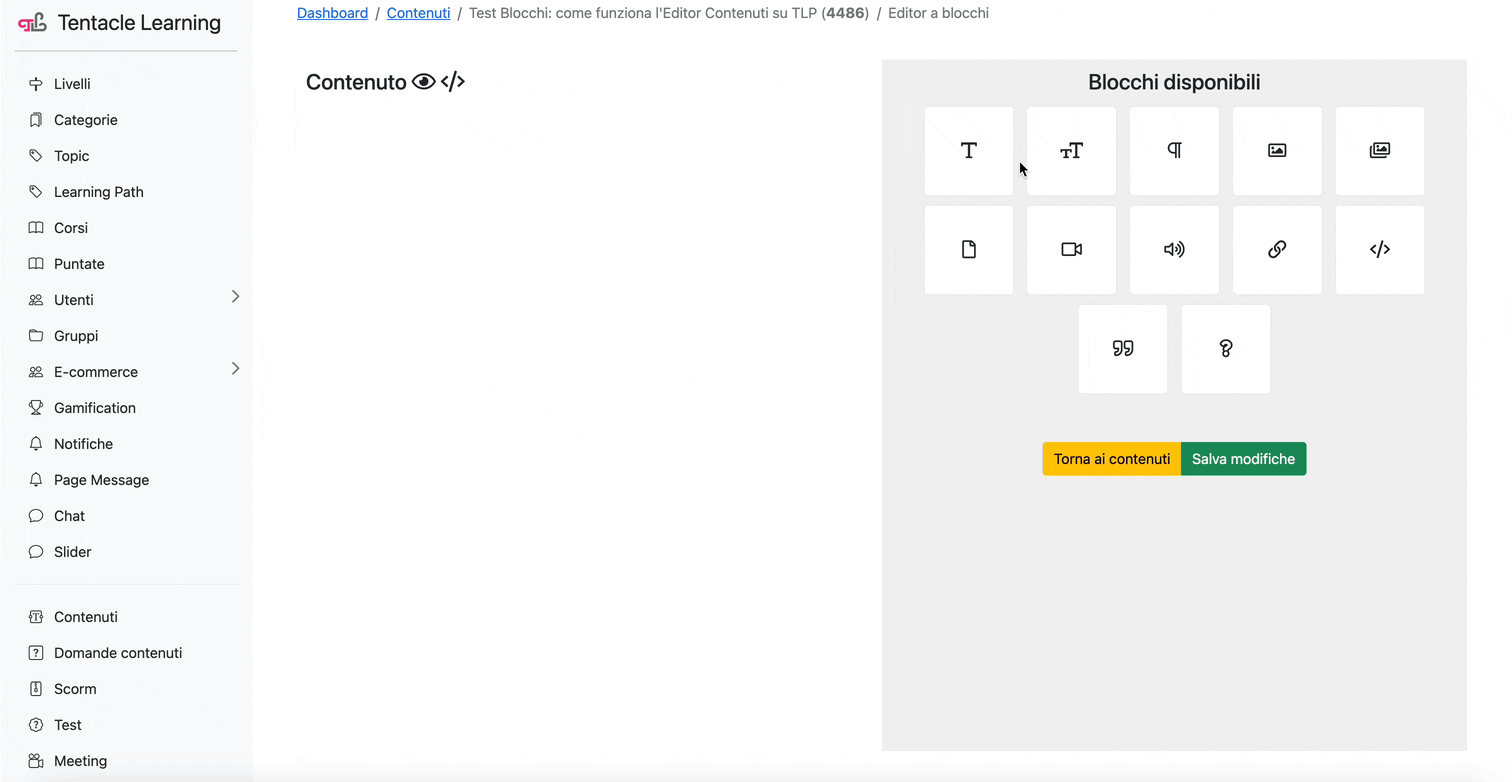Add a quote block
1512x782 pixels.
pyautogui.click(x=1122, y=348)
